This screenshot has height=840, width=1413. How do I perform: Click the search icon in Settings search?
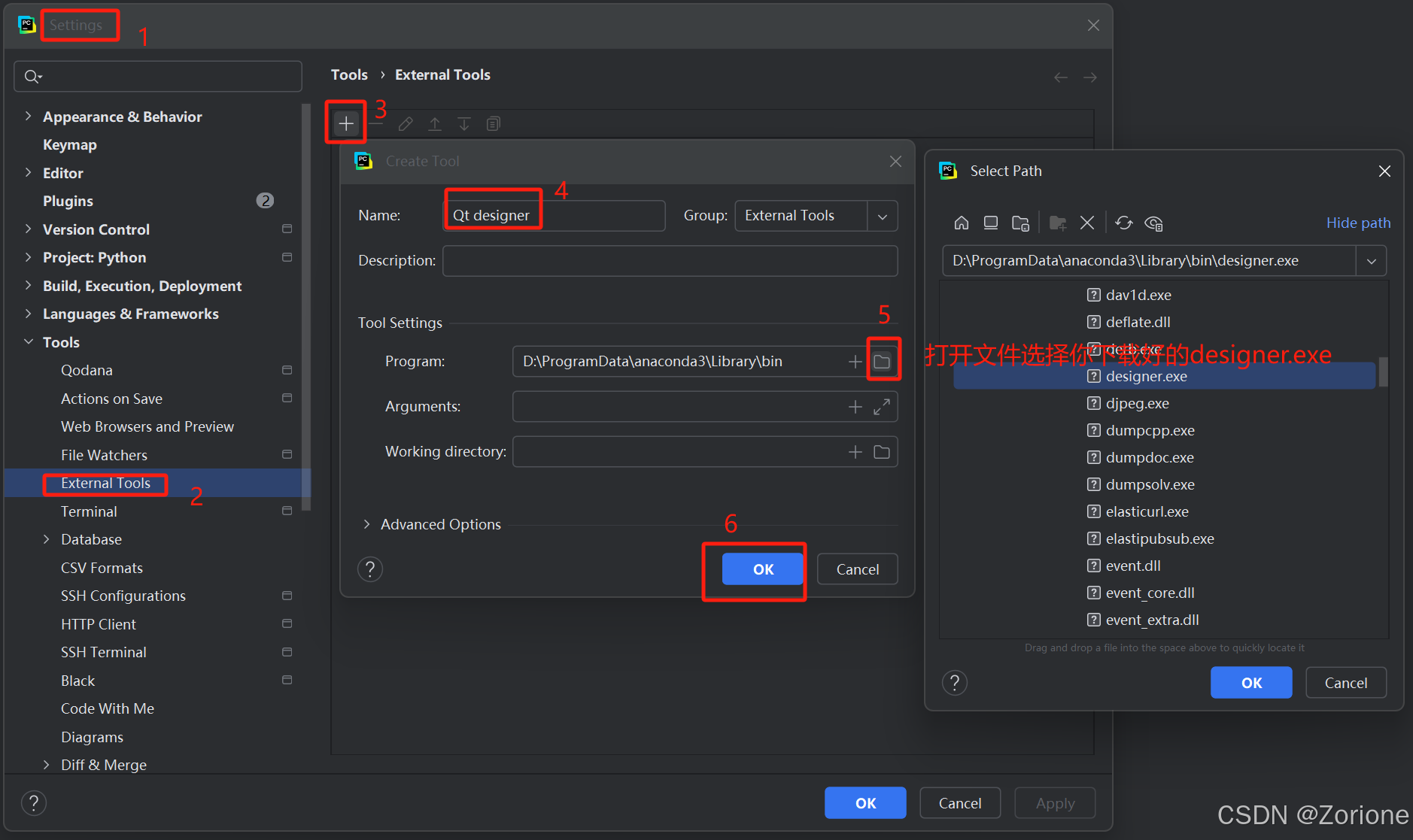pos(33,76)
